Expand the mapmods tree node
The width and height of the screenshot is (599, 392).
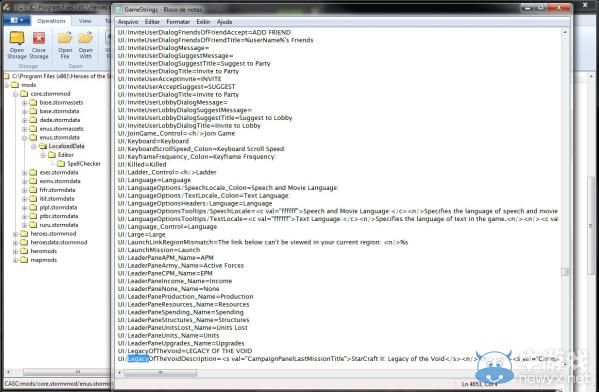(15, 260)
